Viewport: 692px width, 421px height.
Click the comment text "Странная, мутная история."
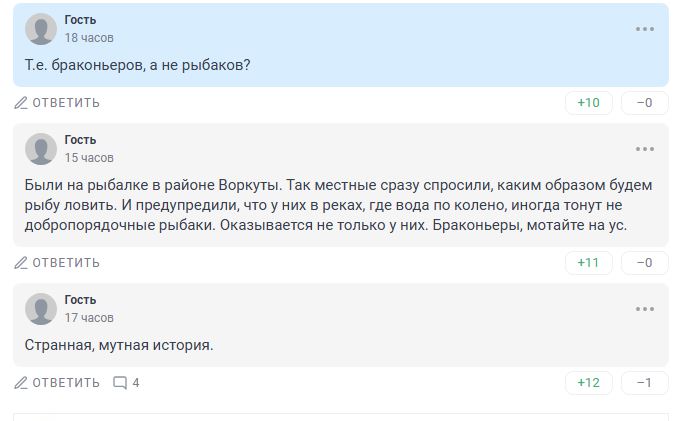click(x=119, y=346)
